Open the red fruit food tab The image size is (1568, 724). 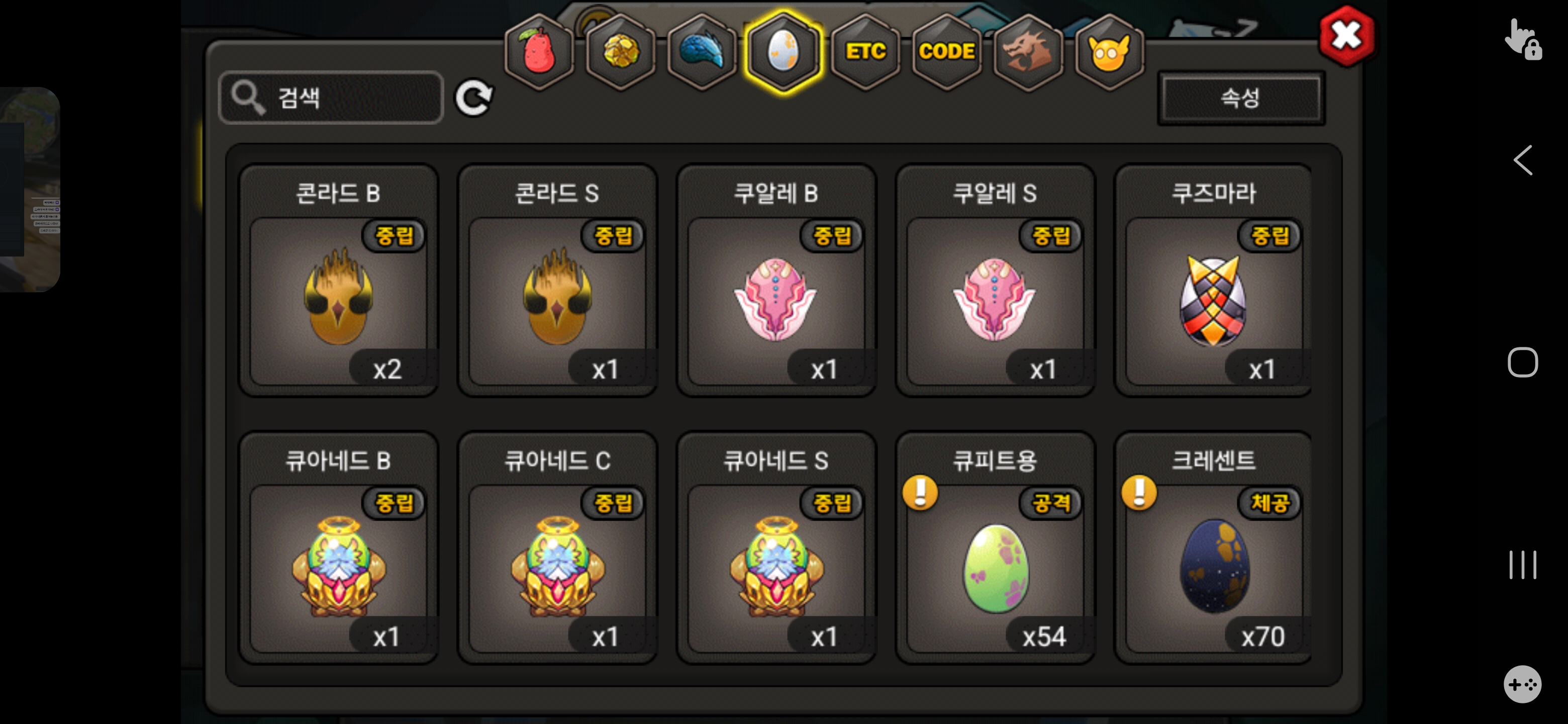point(539,52)
